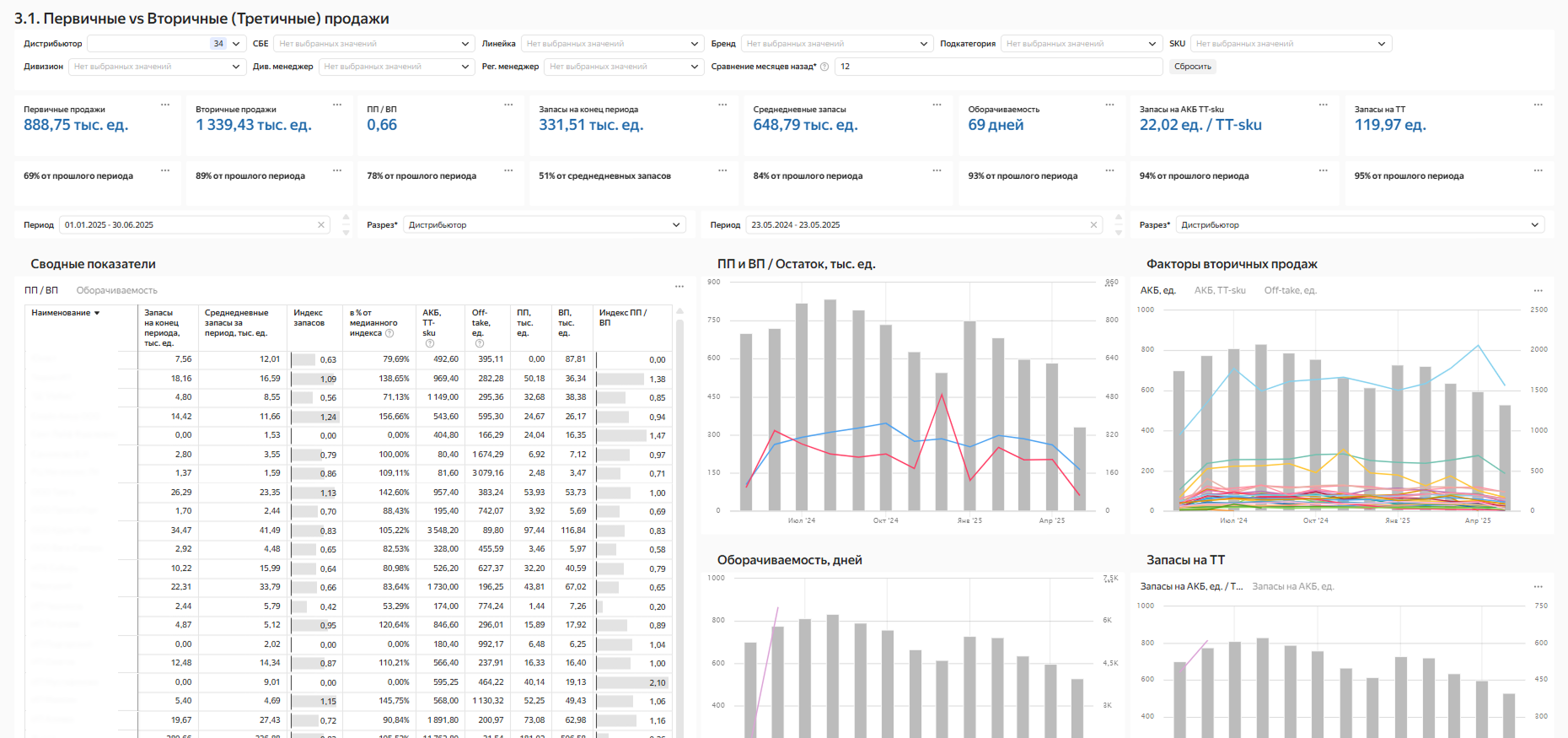
Task: Open the СБЕ filter dropdown
Action: click(373, 44)
